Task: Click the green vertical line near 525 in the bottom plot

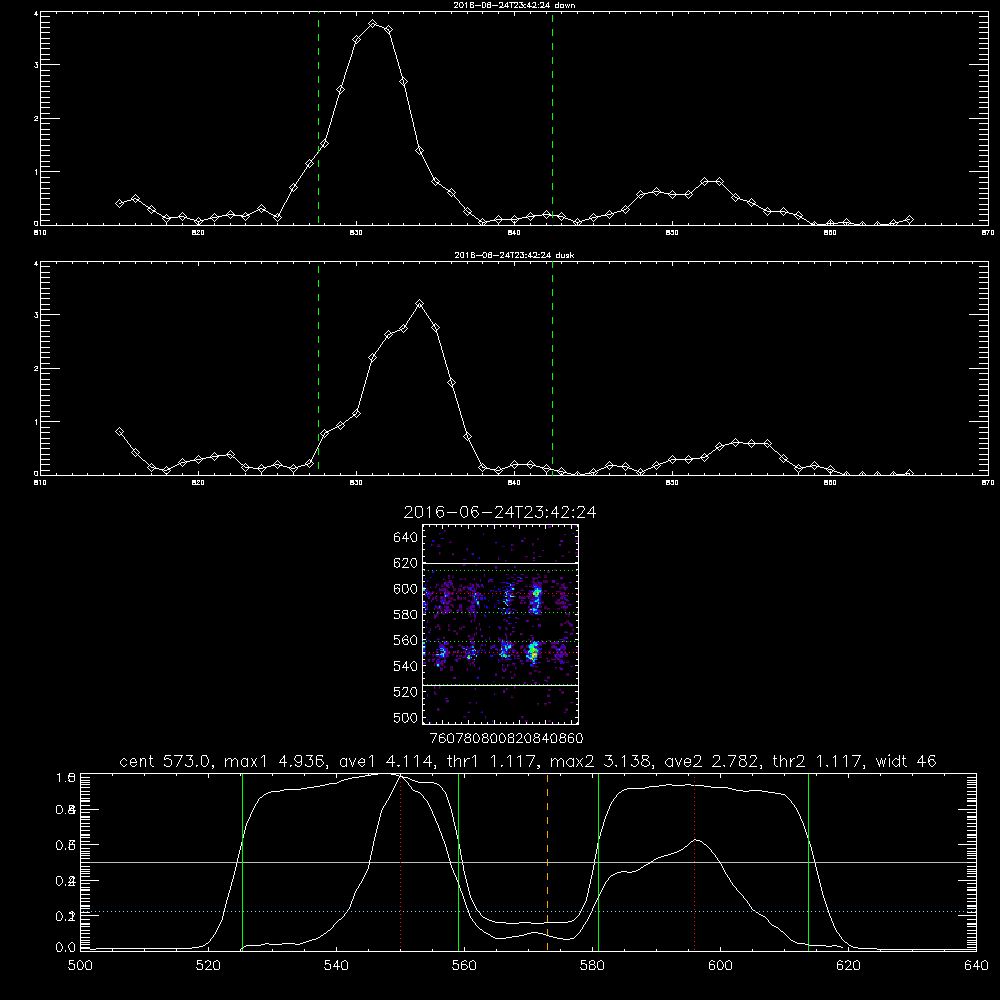Action: pos(242,862)
